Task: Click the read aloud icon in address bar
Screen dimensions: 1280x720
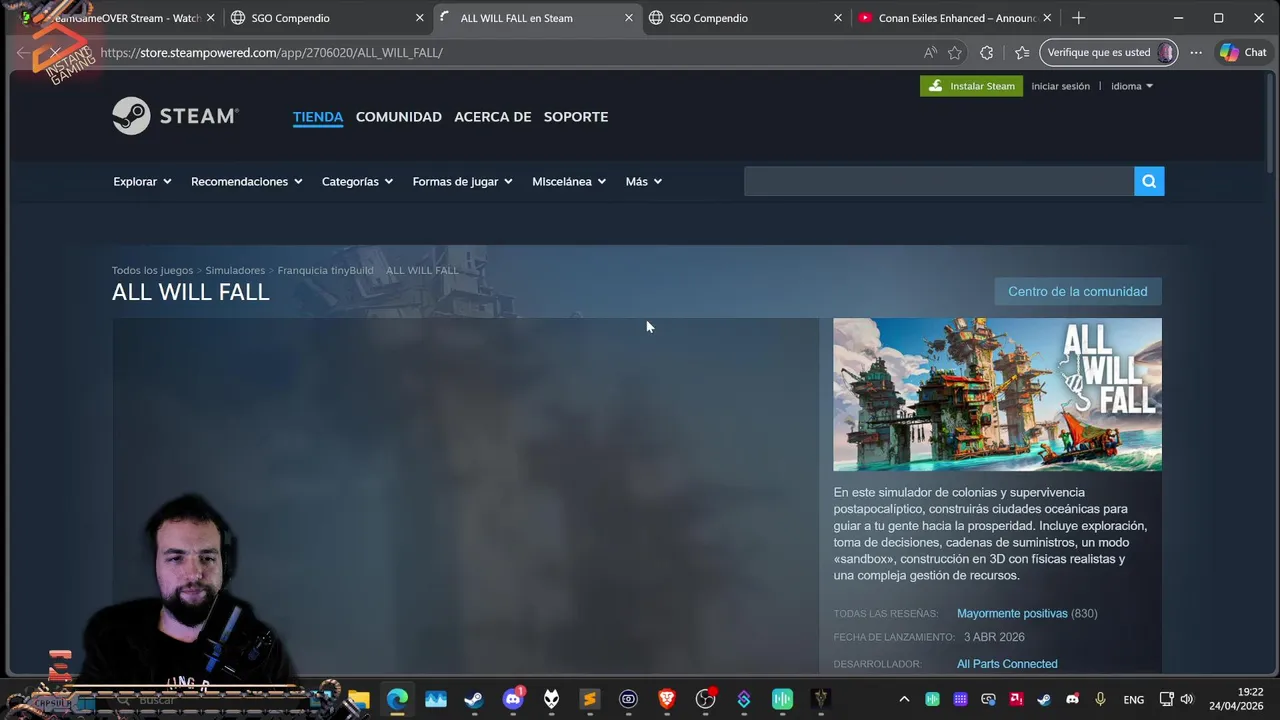Action: tap(930, 52)
